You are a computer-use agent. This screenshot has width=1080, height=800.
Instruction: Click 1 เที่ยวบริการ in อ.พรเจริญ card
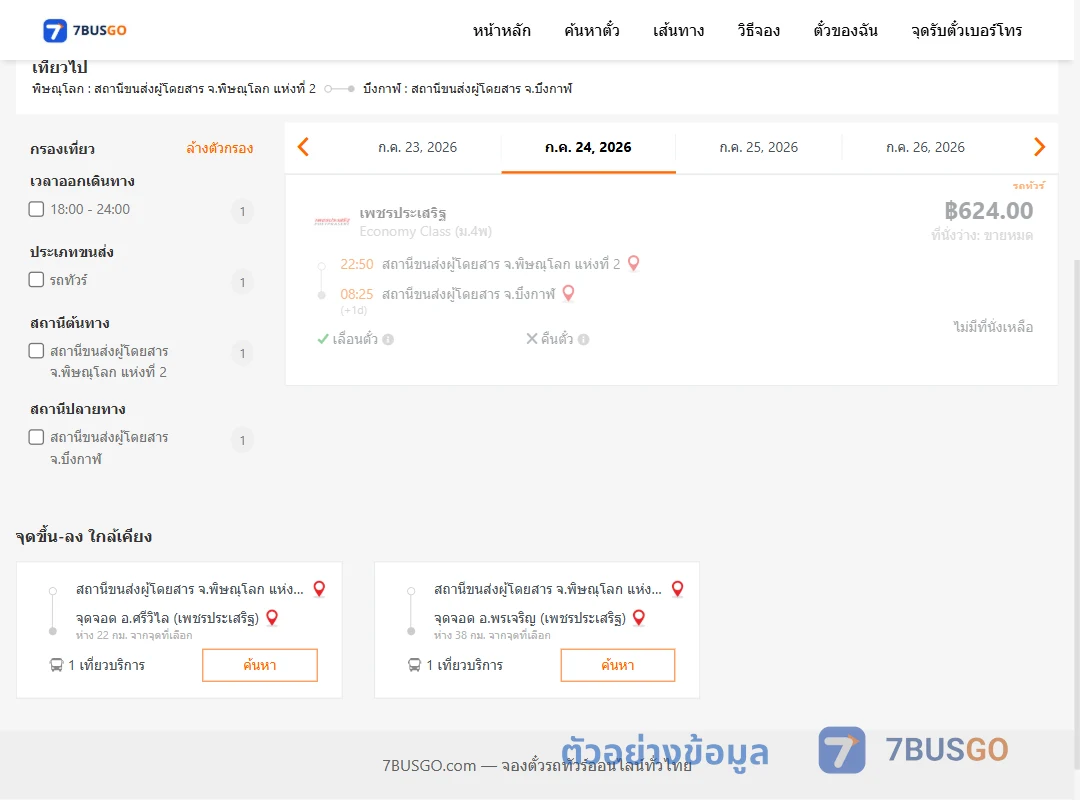[x=465, y=665]
